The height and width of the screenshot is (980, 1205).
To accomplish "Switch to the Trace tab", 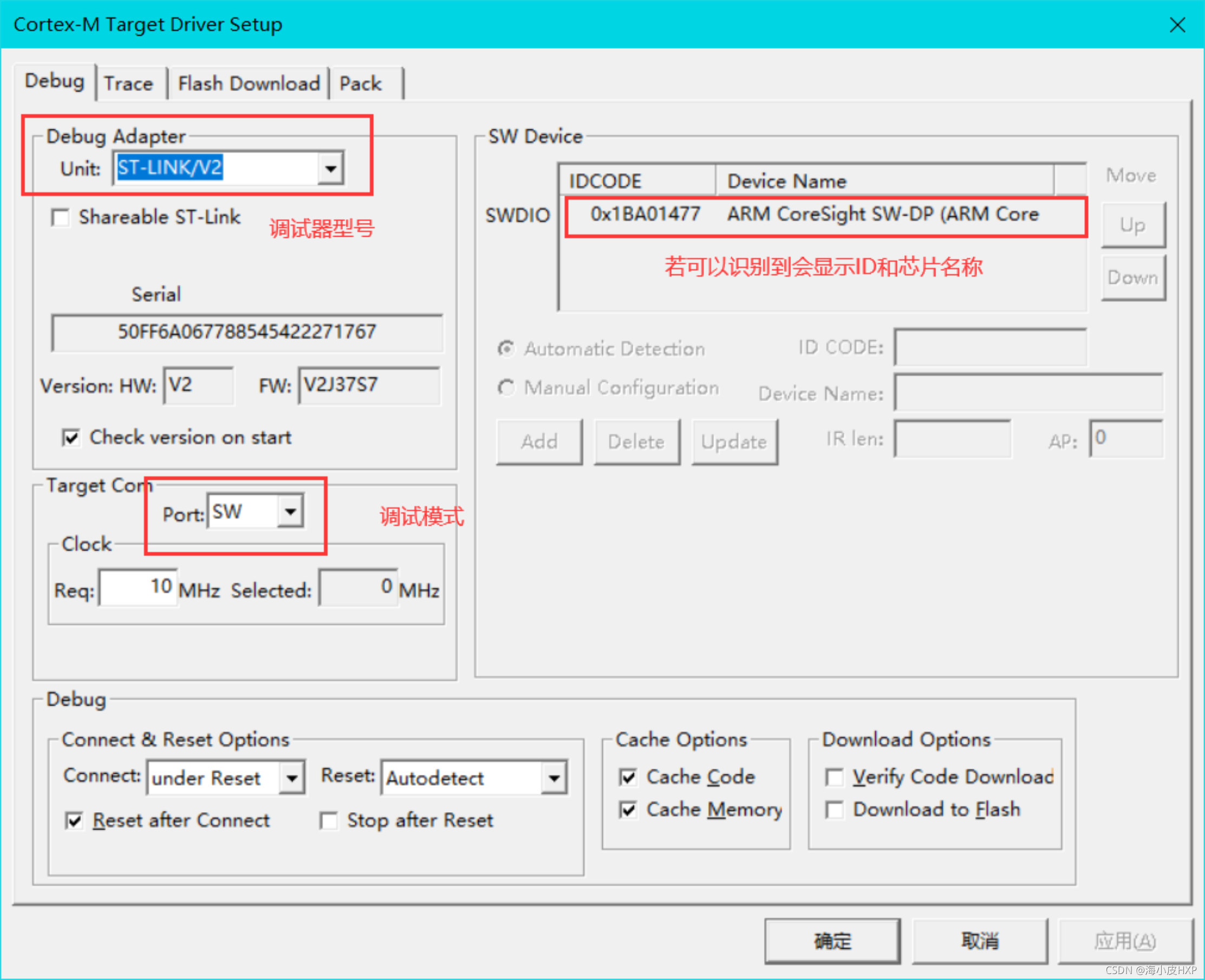I will pyautogui.click(x=129, y=83).
